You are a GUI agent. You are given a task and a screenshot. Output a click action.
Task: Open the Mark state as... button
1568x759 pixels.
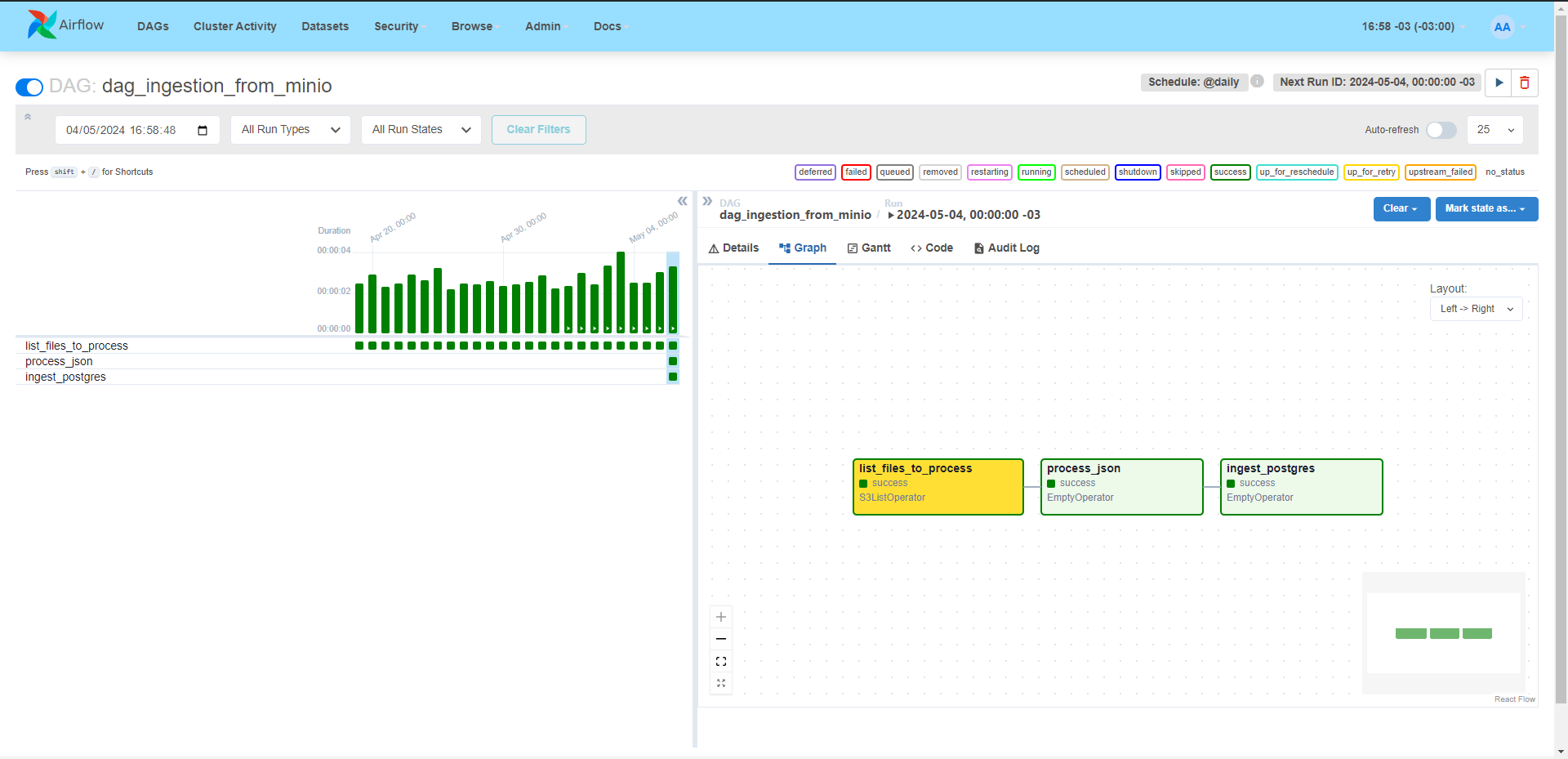[1486, 209]
